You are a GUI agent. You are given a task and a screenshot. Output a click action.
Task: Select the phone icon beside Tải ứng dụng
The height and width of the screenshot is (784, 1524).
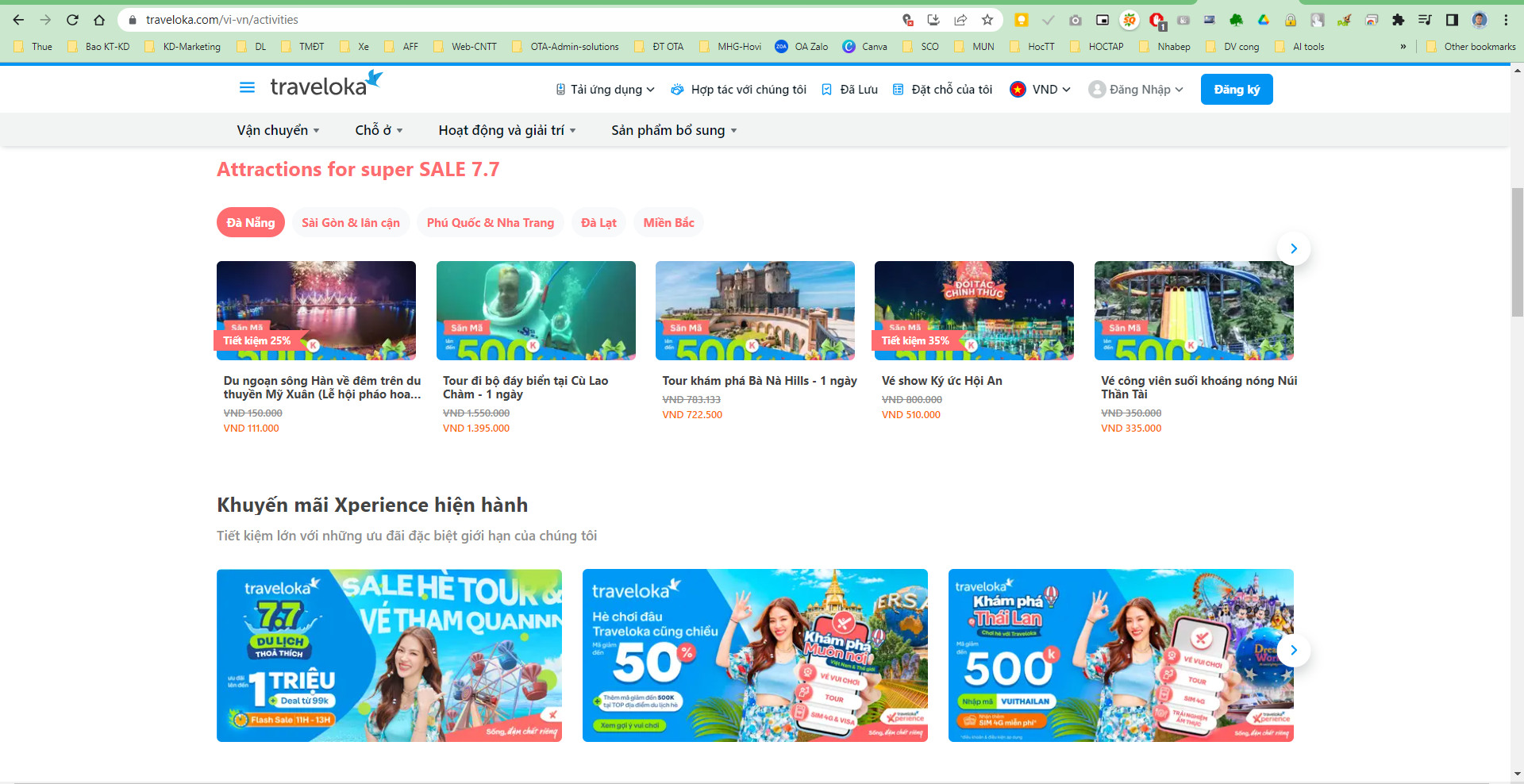560,89
